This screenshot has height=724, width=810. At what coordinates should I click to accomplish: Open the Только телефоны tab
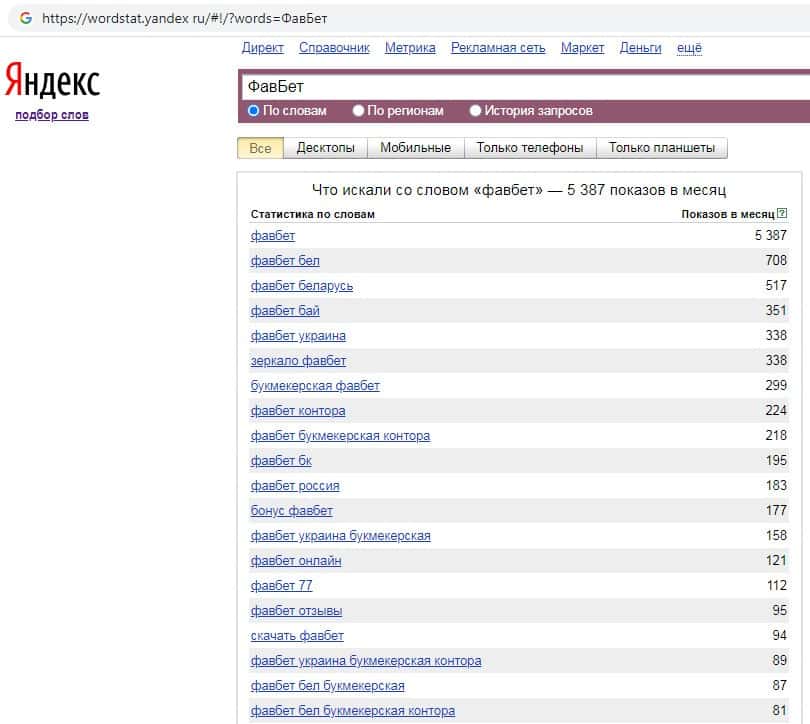529,148
